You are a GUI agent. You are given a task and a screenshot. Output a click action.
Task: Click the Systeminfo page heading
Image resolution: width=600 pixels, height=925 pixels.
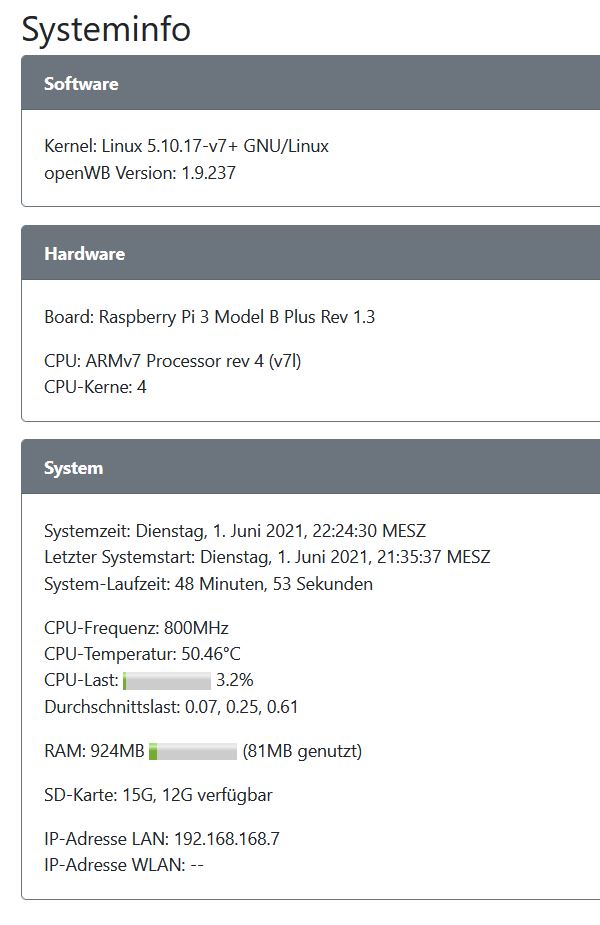[x=106, y=29]
